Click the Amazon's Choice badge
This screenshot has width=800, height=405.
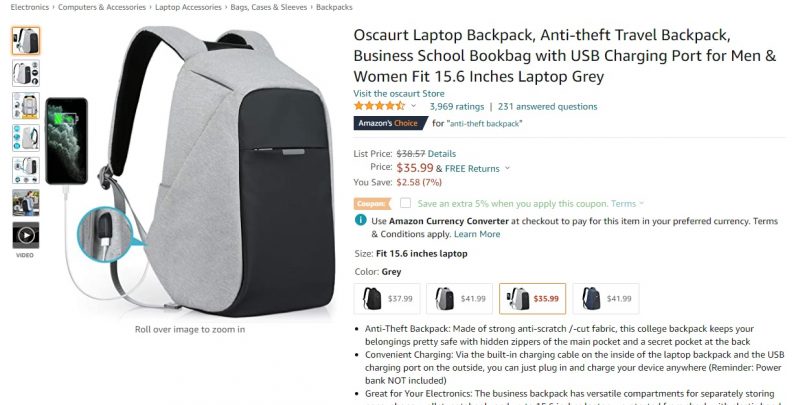click(391, 123)
